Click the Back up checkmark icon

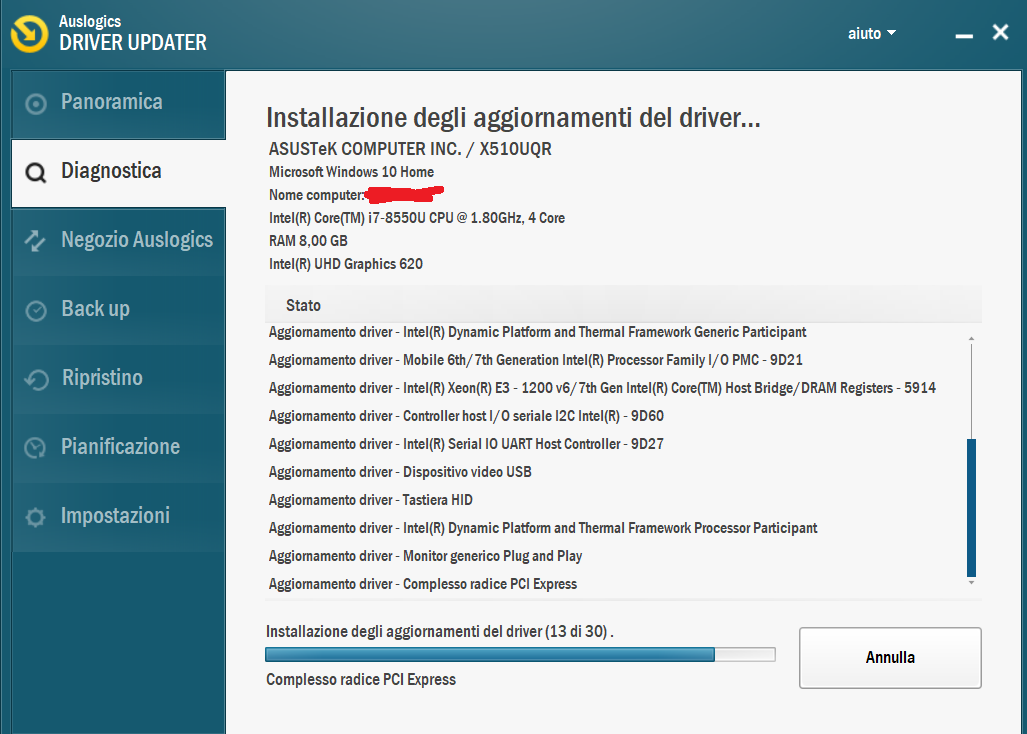coord(35,310)
